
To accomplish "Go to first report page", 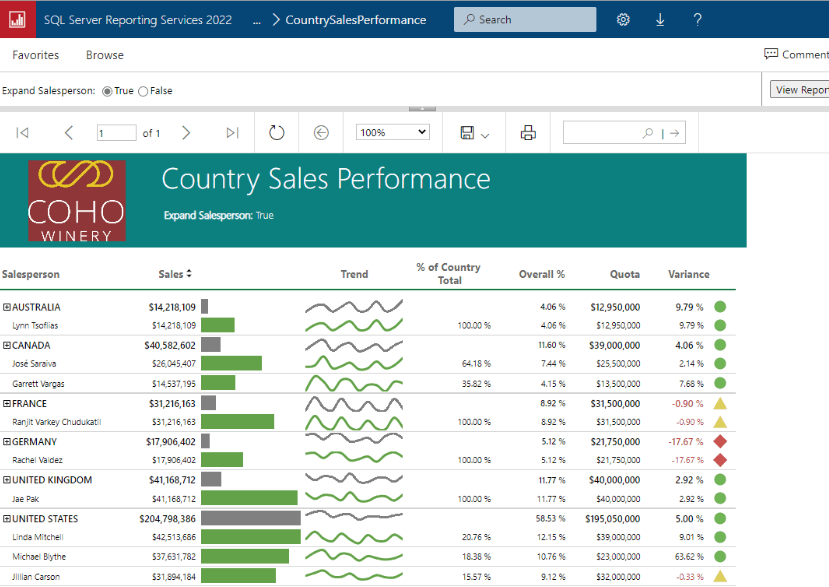I will click(23, 133).
